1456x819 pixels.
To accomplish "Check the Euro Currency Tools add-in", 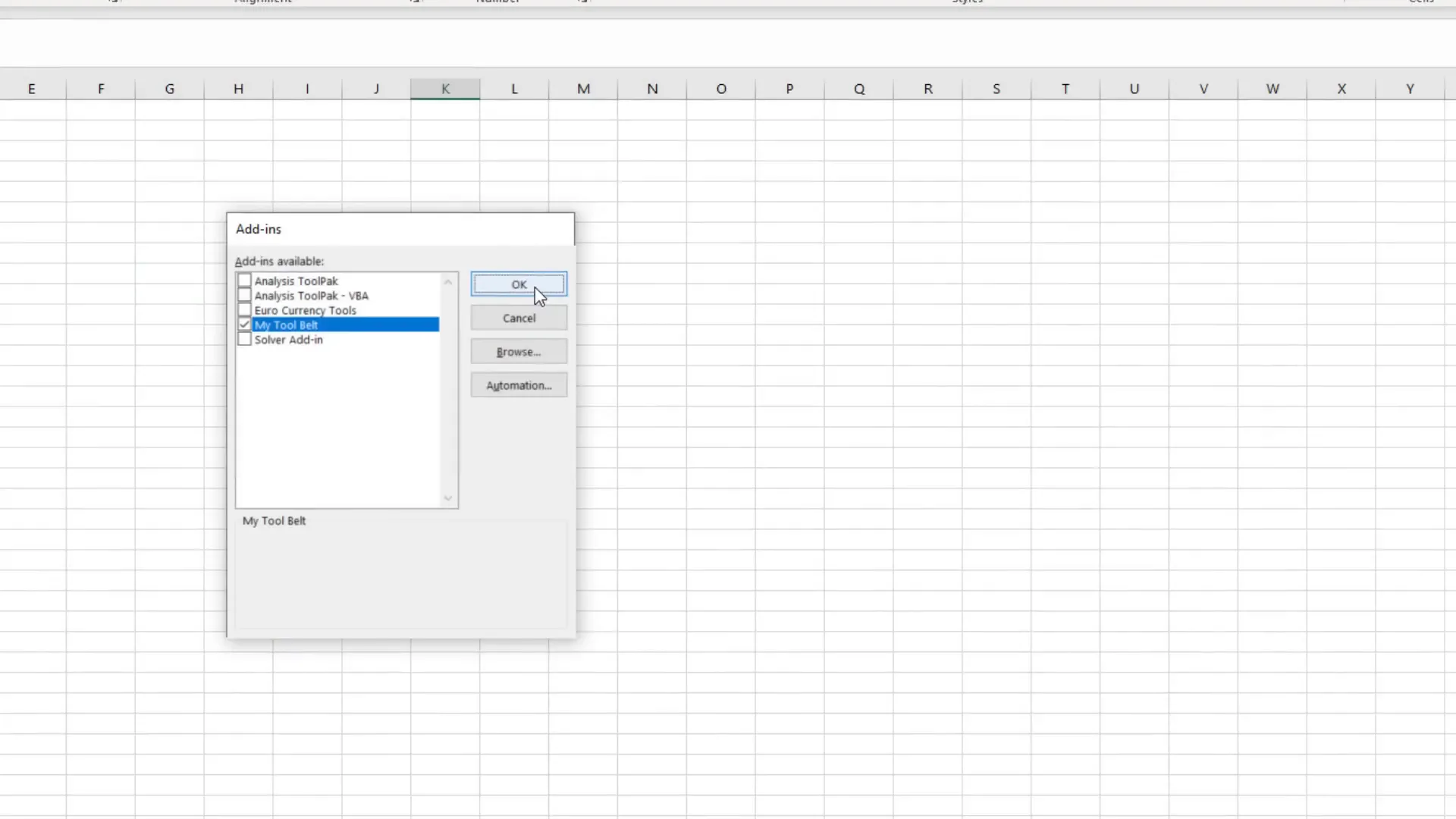I will pos(244,309).
